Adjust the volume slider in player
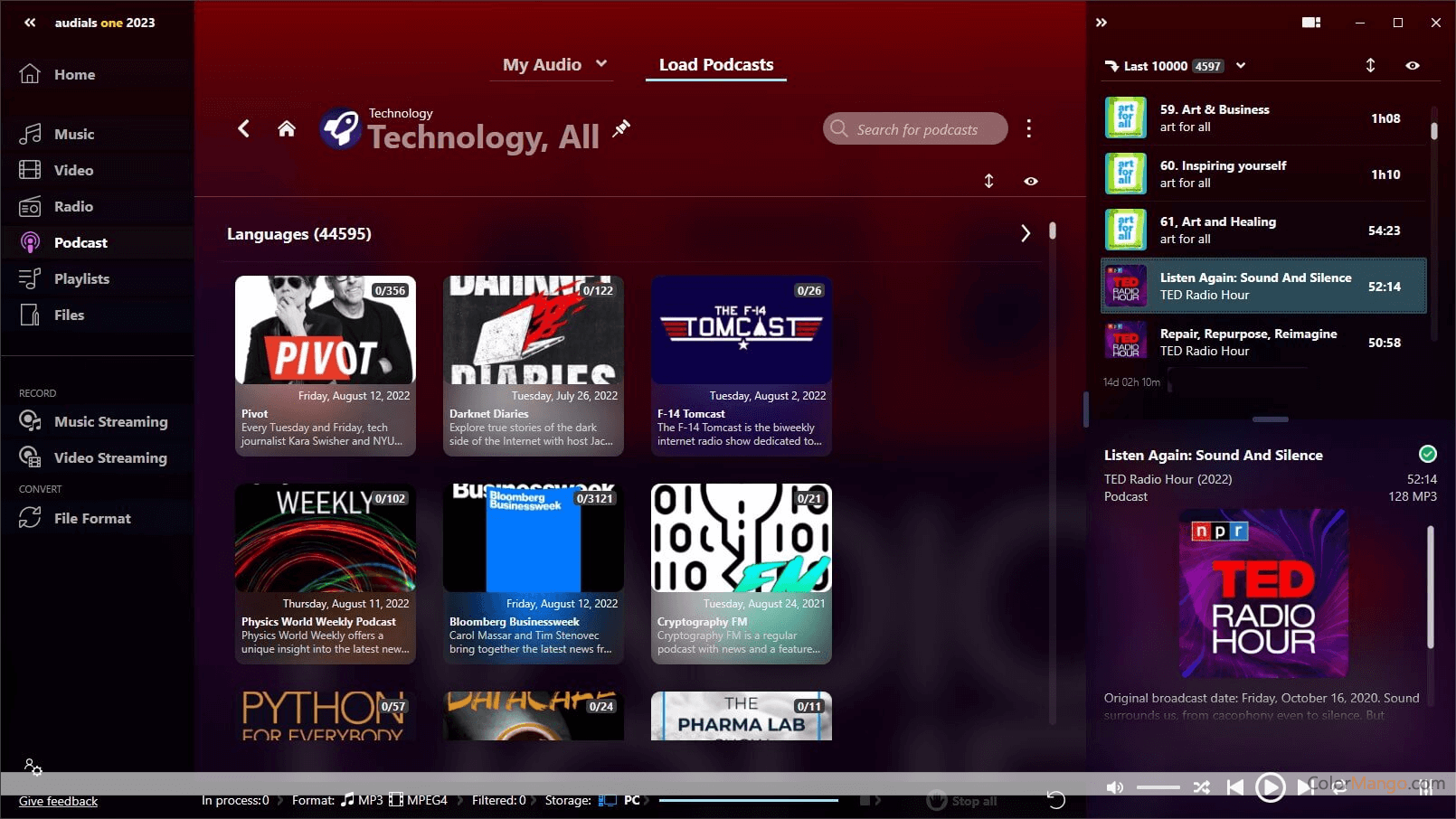This screenshot has height=819, width=1456. [x=1158, y=787]
